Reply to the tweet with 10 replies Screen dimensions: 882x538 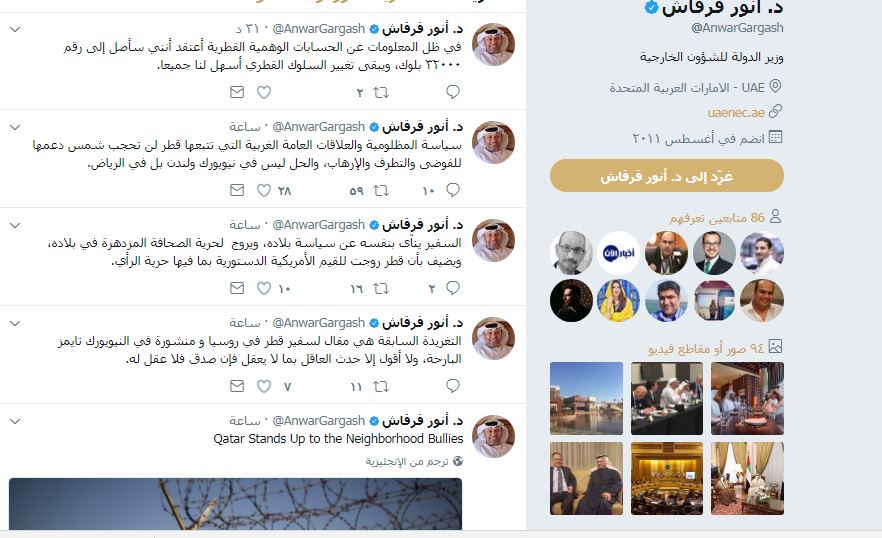click(x=453, y=190)
